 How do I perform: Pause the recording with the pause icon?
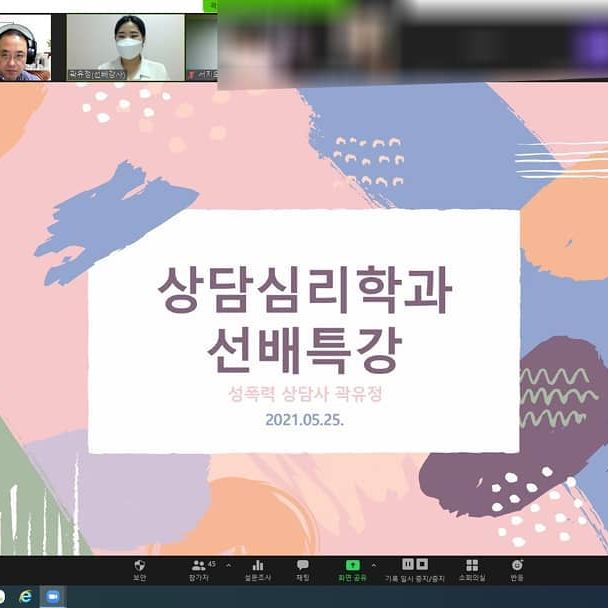click(408, 564)
